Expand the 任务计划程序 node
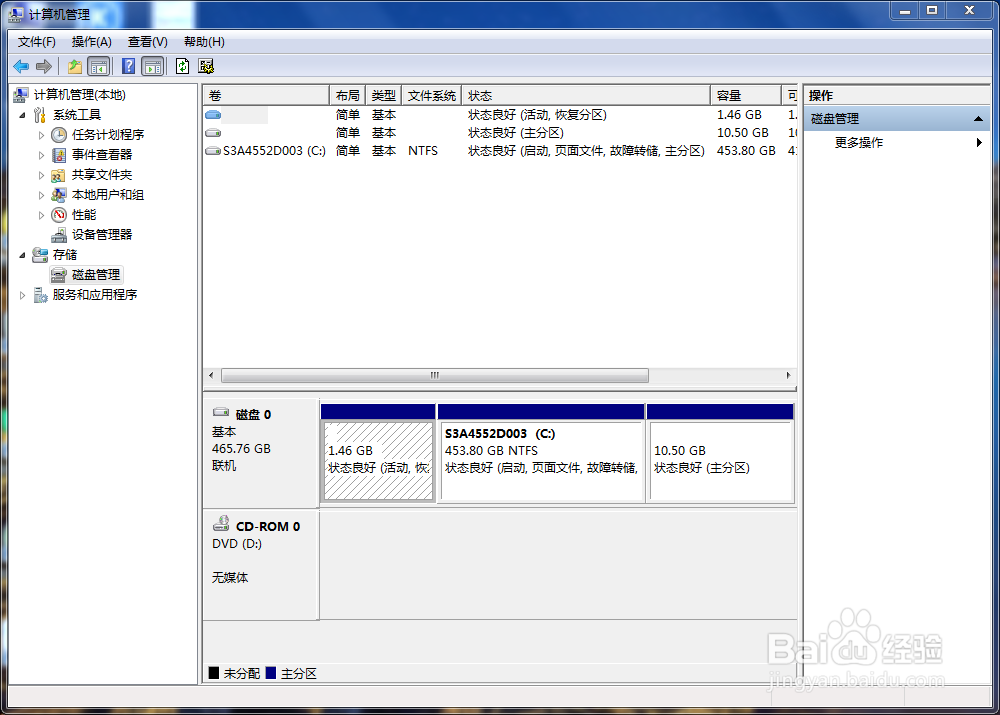 click(x=41, y=135)
